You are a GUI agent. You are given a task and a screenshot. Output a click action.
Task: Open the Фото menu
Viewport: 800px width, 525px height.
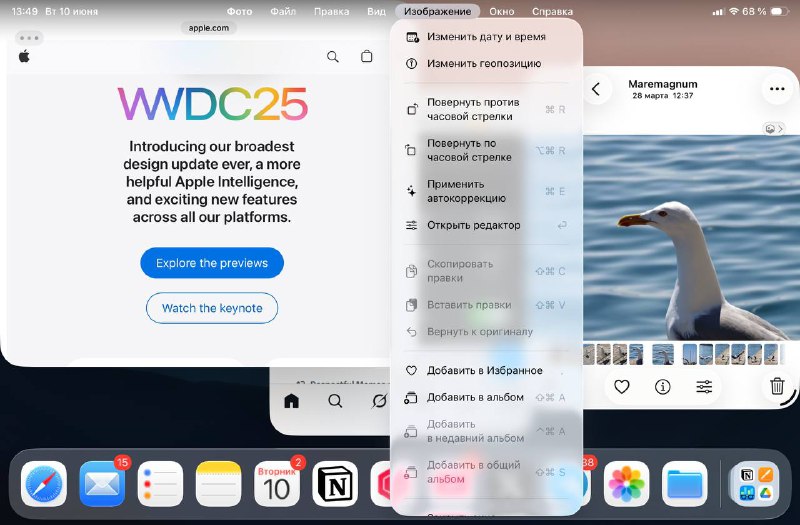click(239, 11)
